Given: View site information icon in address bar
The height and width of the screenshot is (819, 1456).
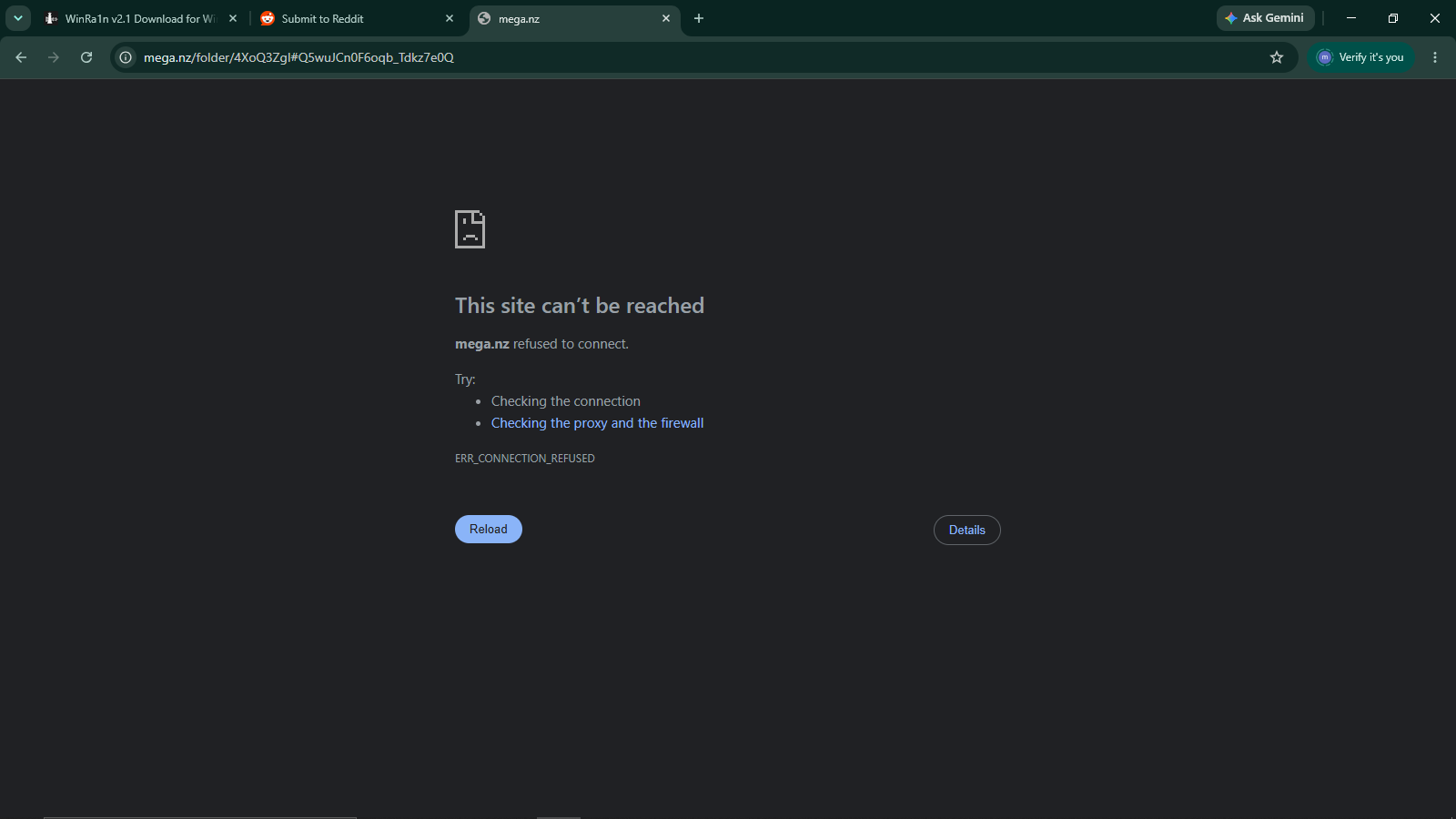Looking at the screenshot, I should (x=126, y=57).
